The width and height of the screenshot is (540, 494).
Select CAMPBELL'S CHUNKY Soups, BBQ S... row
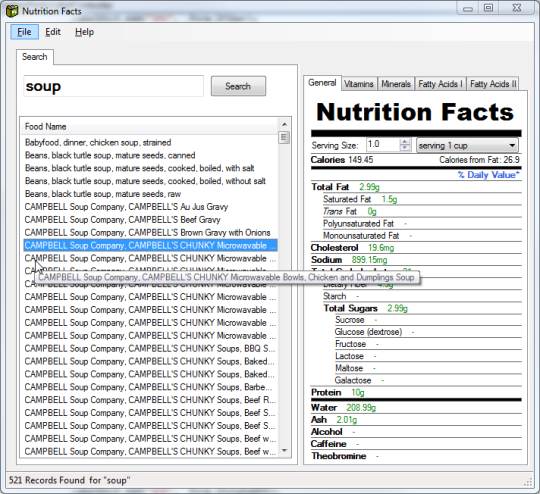tap(150, 348)
